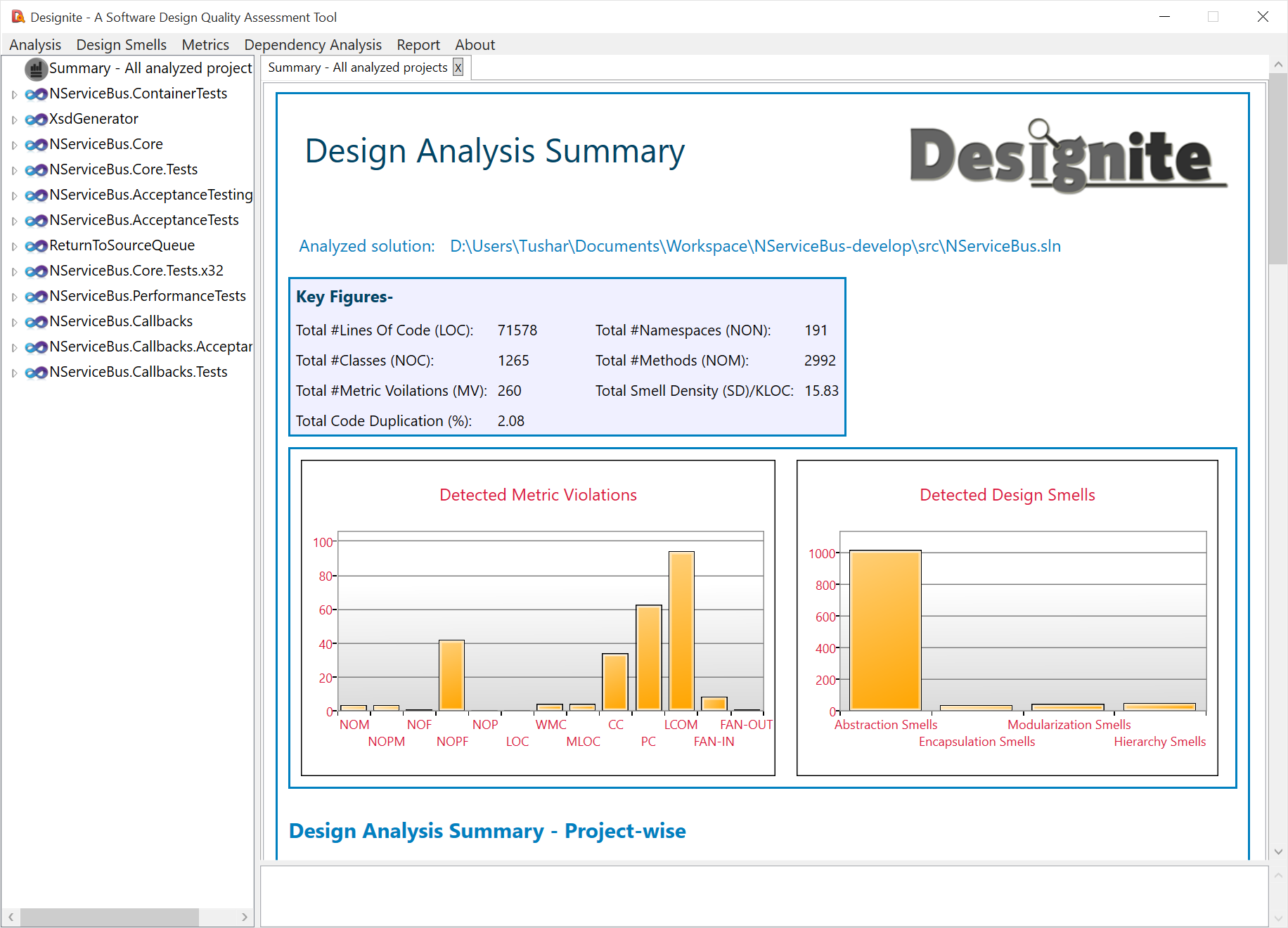The width and height of the screenshot is (1288, 928).
Task: Click the tree panel scroll right arrow
Action: [244, 917]
